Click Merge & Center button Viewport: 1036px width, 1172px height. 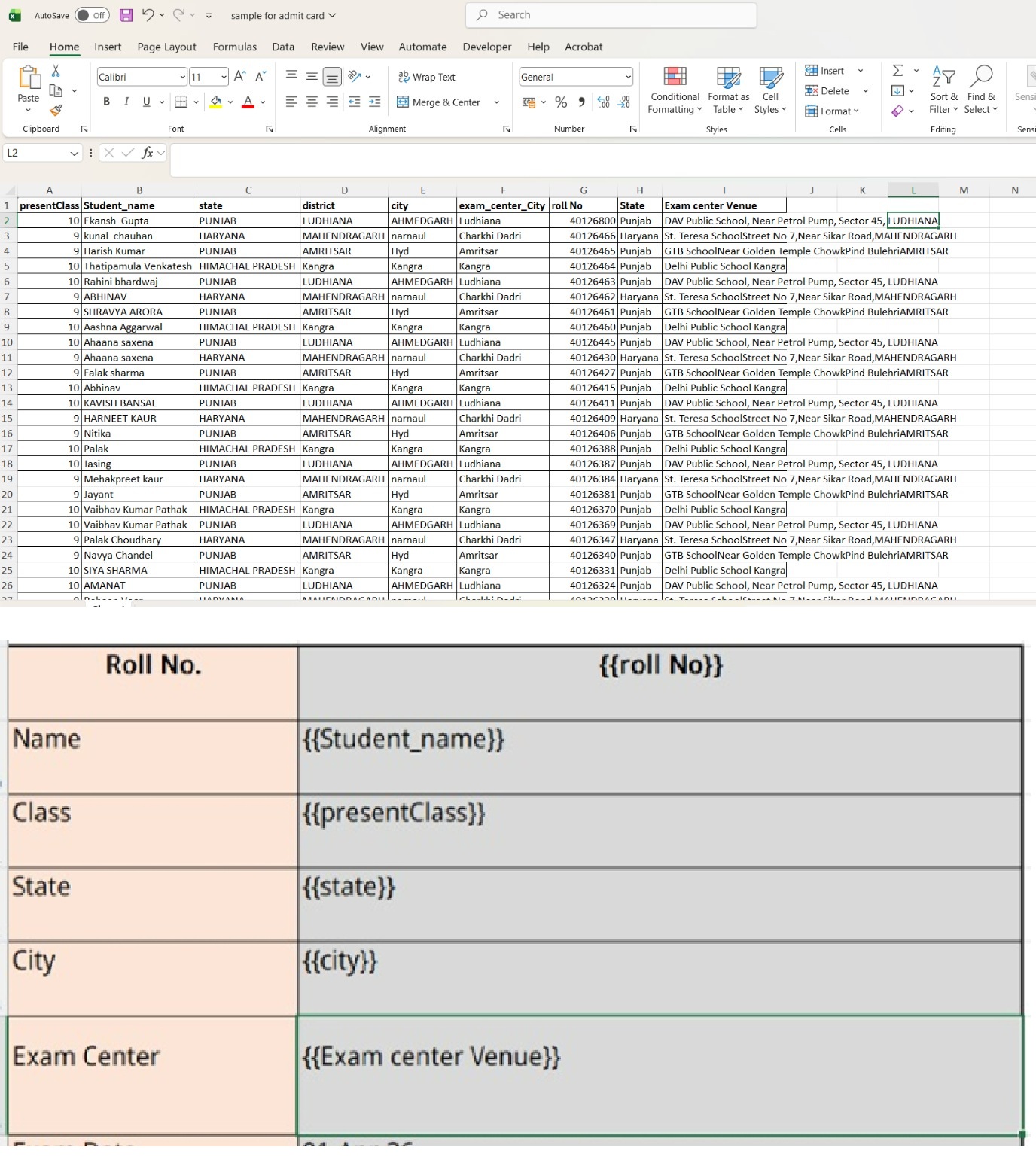tap(438, 102)
